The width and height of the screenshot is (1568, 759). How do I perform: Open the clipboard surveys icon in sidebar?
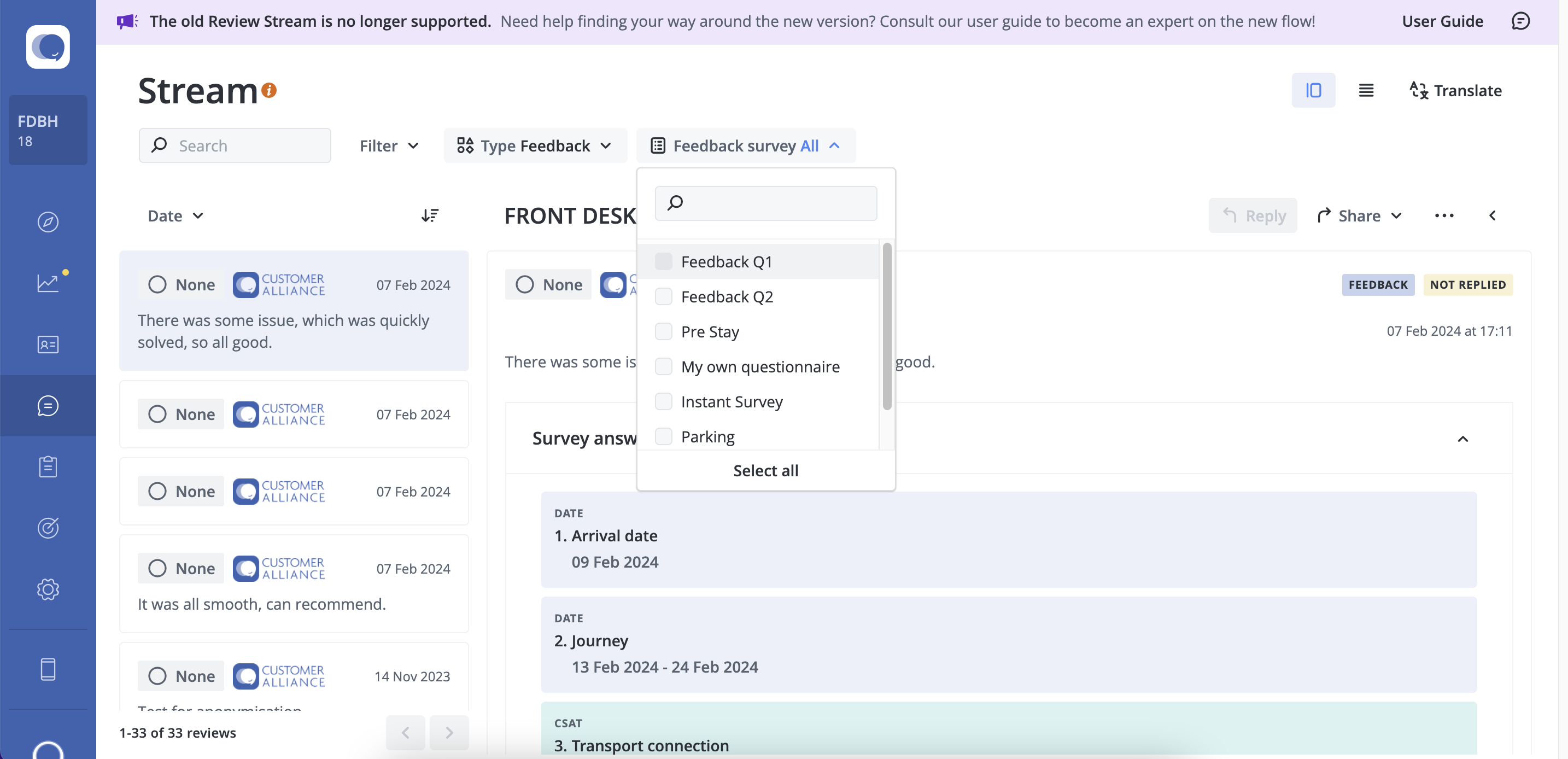(x=48, y=467)
